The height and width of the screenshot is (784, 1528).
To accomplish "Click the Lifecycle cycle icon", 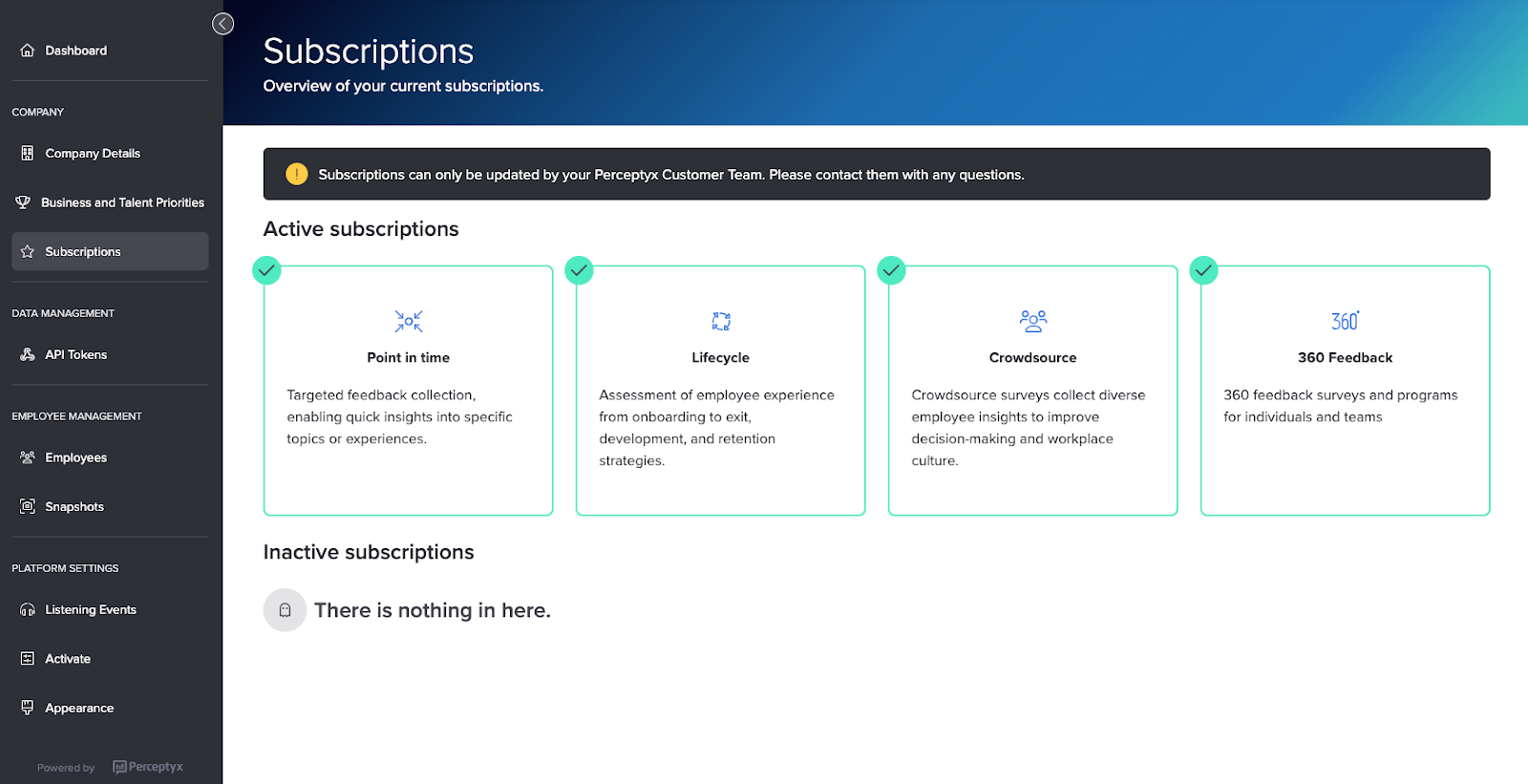I will point(721,321).
